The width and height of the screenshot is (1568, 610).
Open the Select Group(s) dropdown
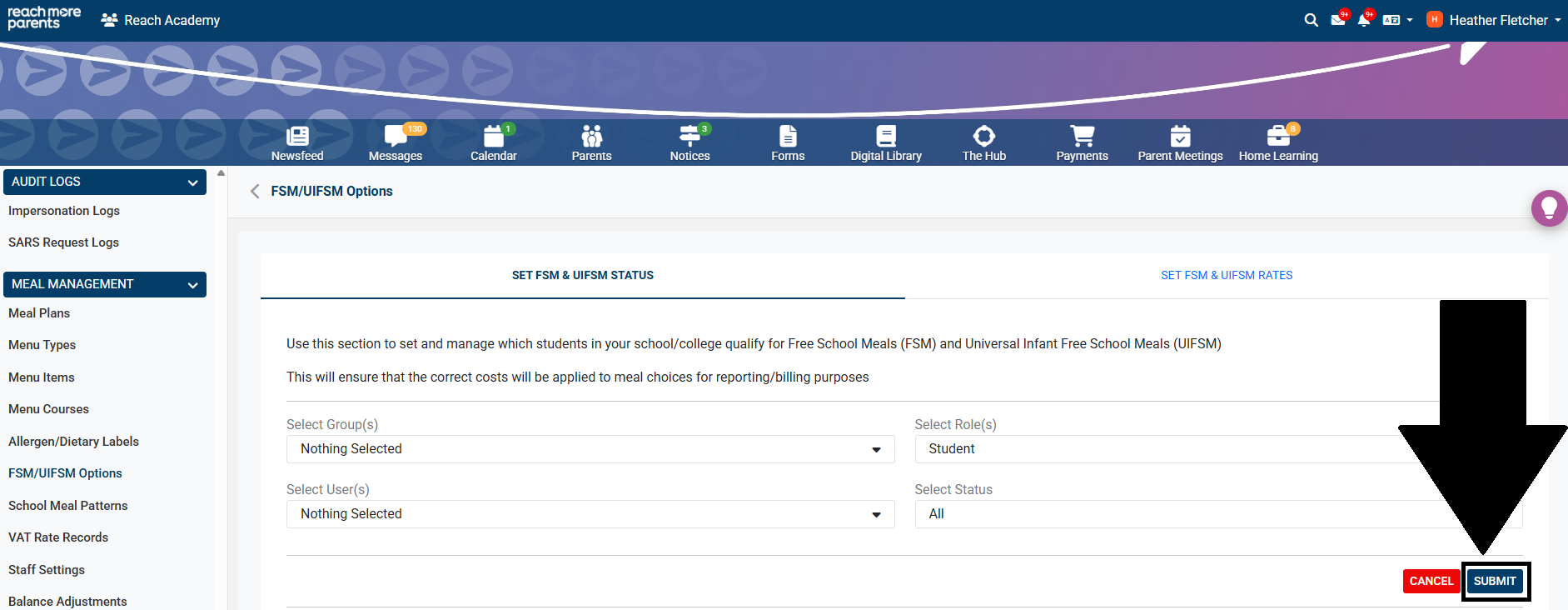pos(590,449)
